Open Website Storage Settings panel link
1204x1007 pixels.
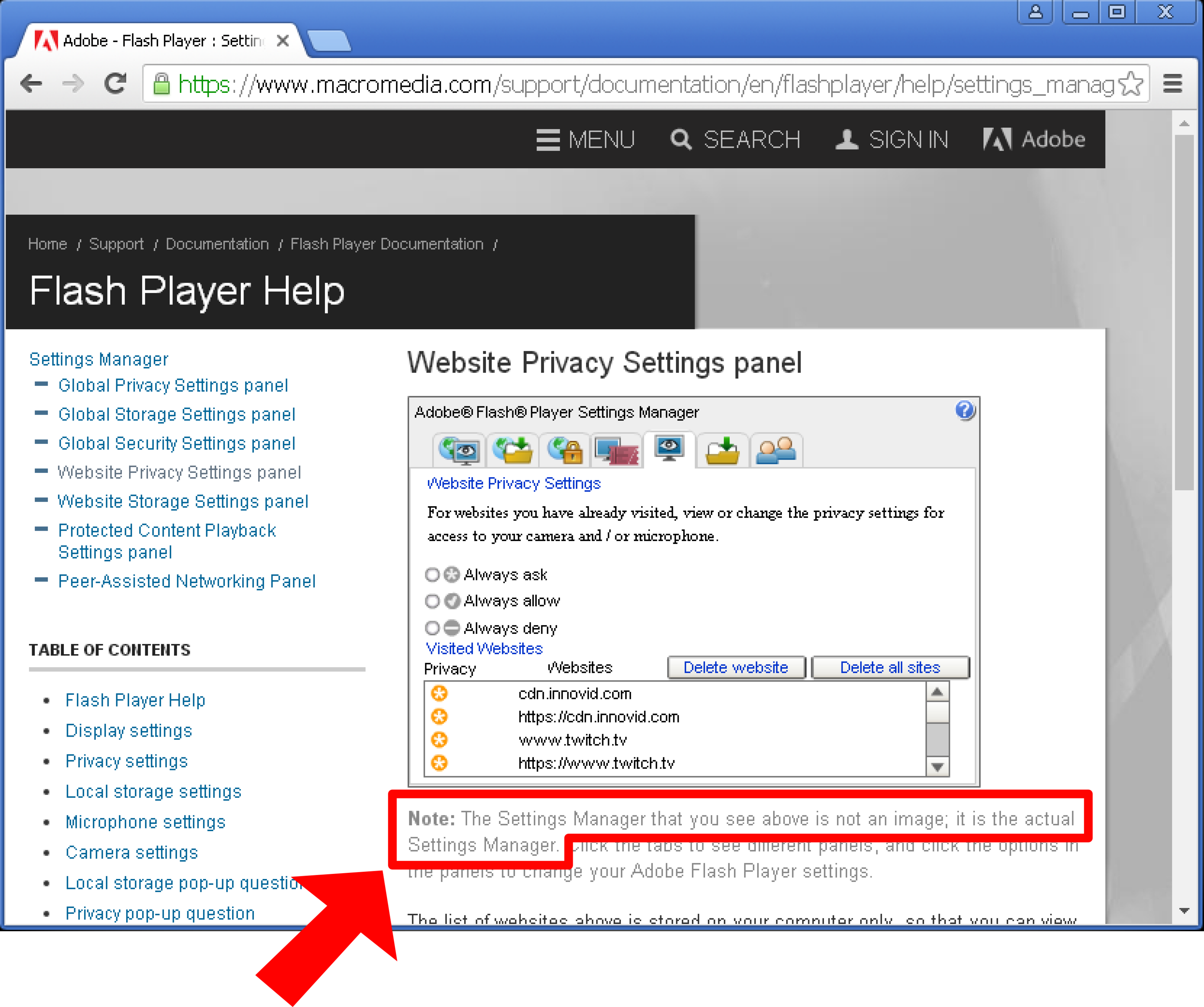[183, 502]
